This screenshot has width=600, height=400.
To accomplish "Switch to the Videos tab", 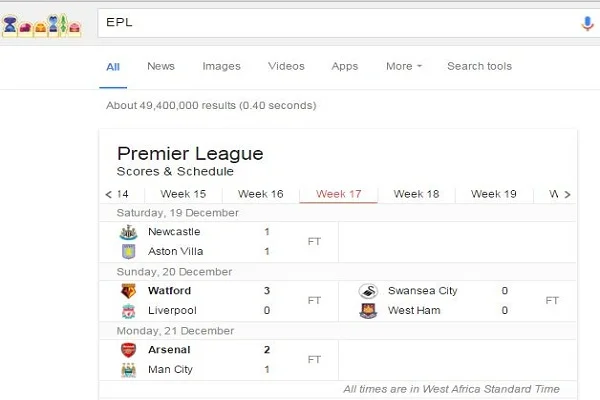I will (286, 67).
